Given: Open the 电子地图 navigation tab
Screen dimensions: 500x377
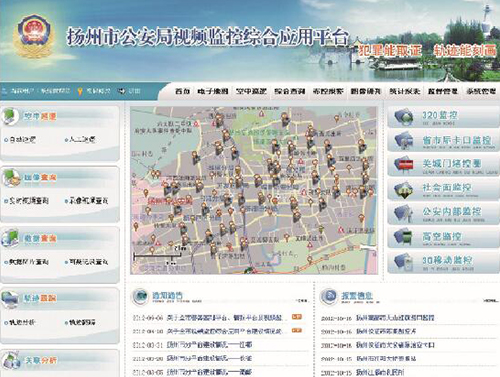Looking at the screenshot, I should (x=213, y=91).
